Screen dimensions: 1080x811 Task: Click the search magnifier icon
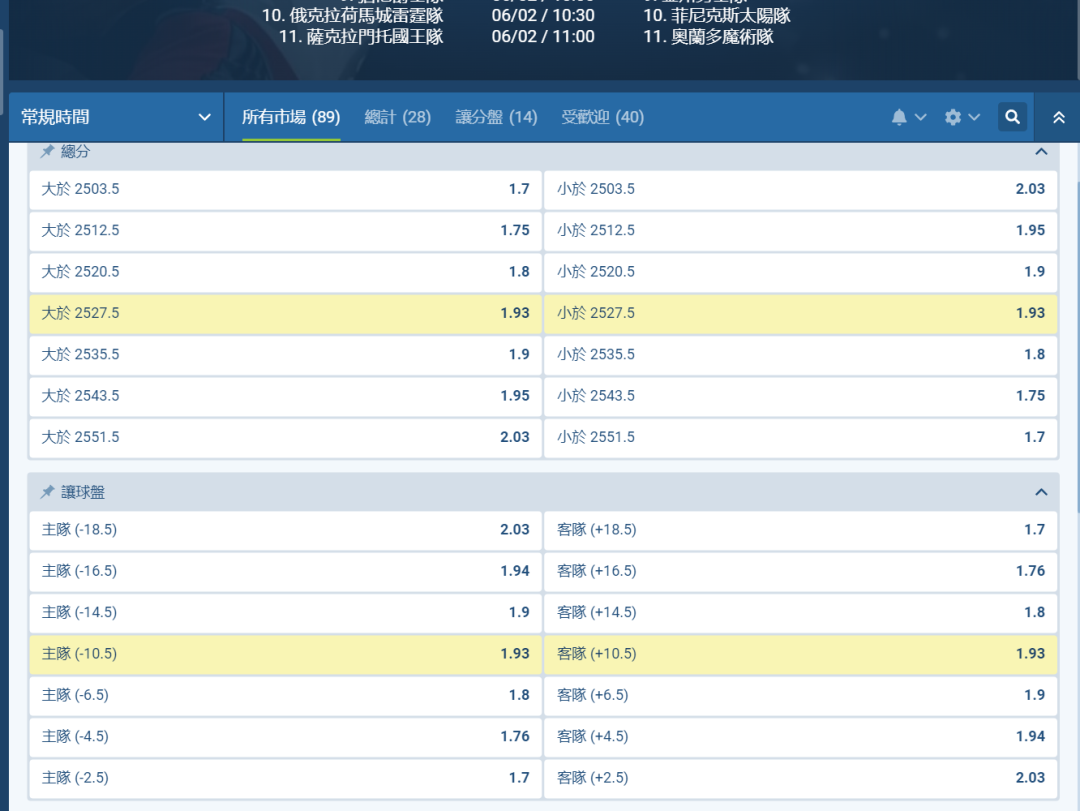(x=1012, y=117)
